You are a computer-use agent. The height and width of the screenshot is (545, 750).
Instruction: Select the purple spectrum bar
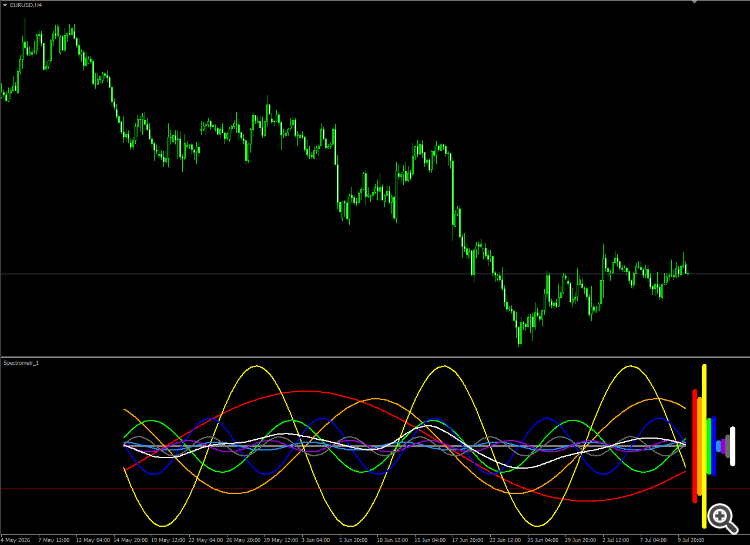(723, 446)
